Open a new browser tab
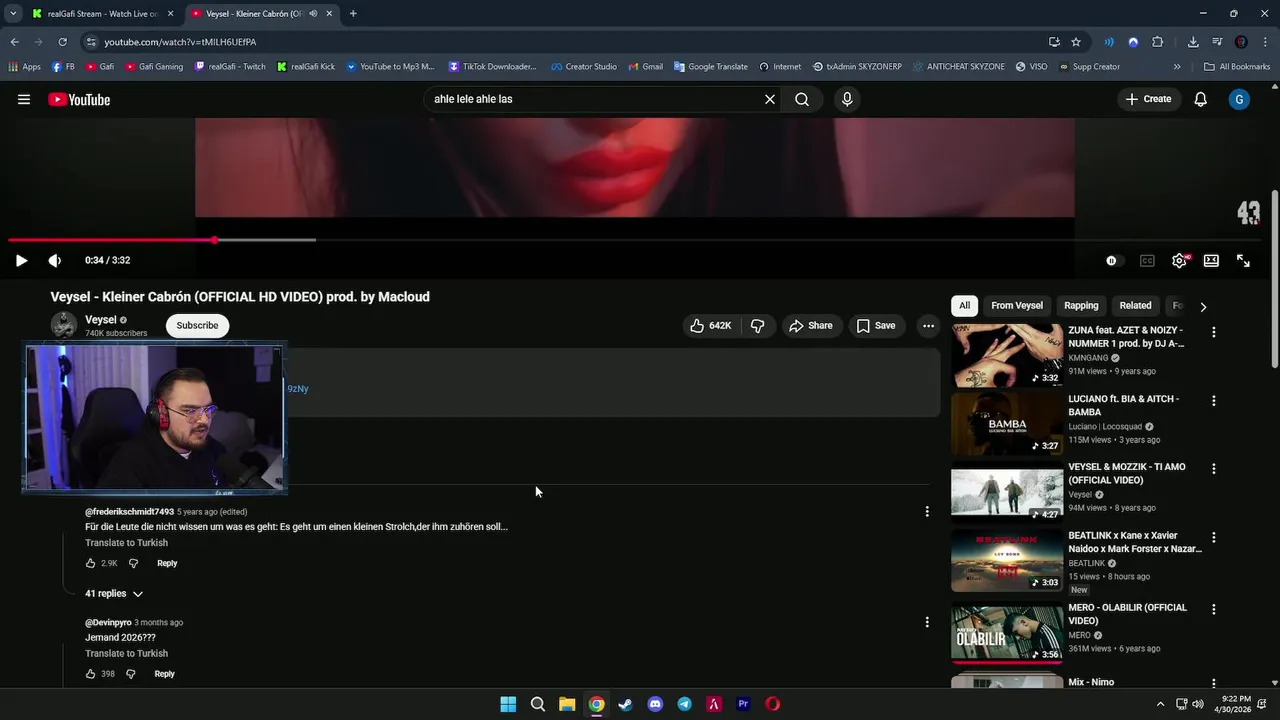This screenshot has height=720, width=1280. point(353,14)
